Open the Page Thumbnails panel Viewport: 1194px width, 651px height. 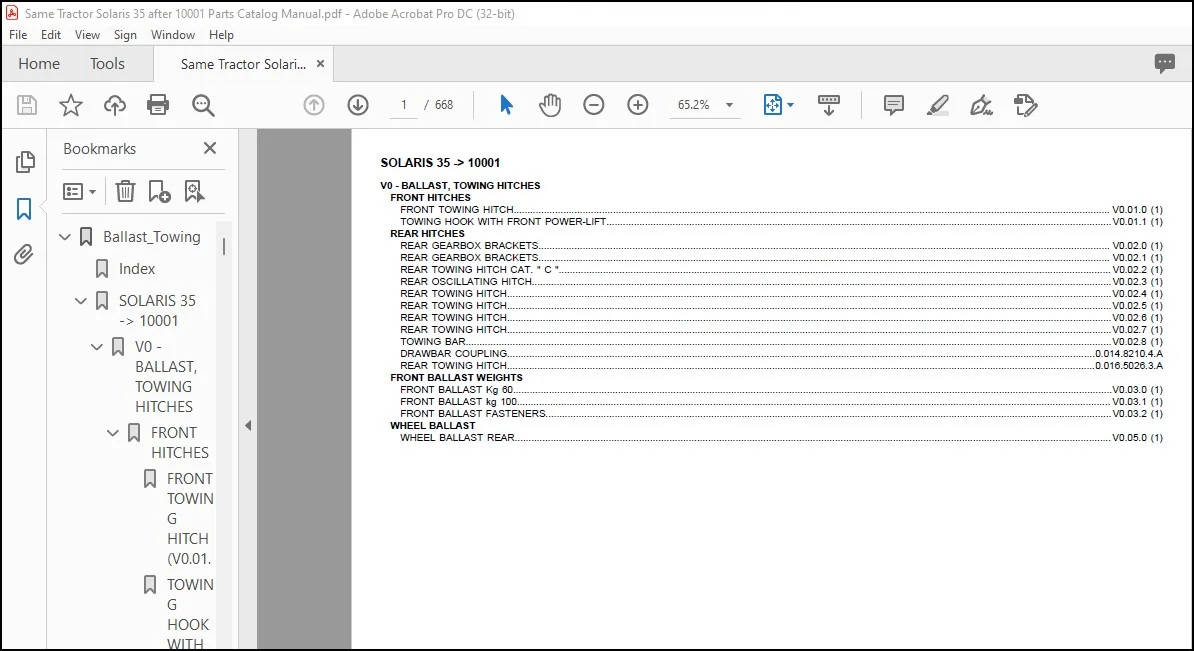25,161
